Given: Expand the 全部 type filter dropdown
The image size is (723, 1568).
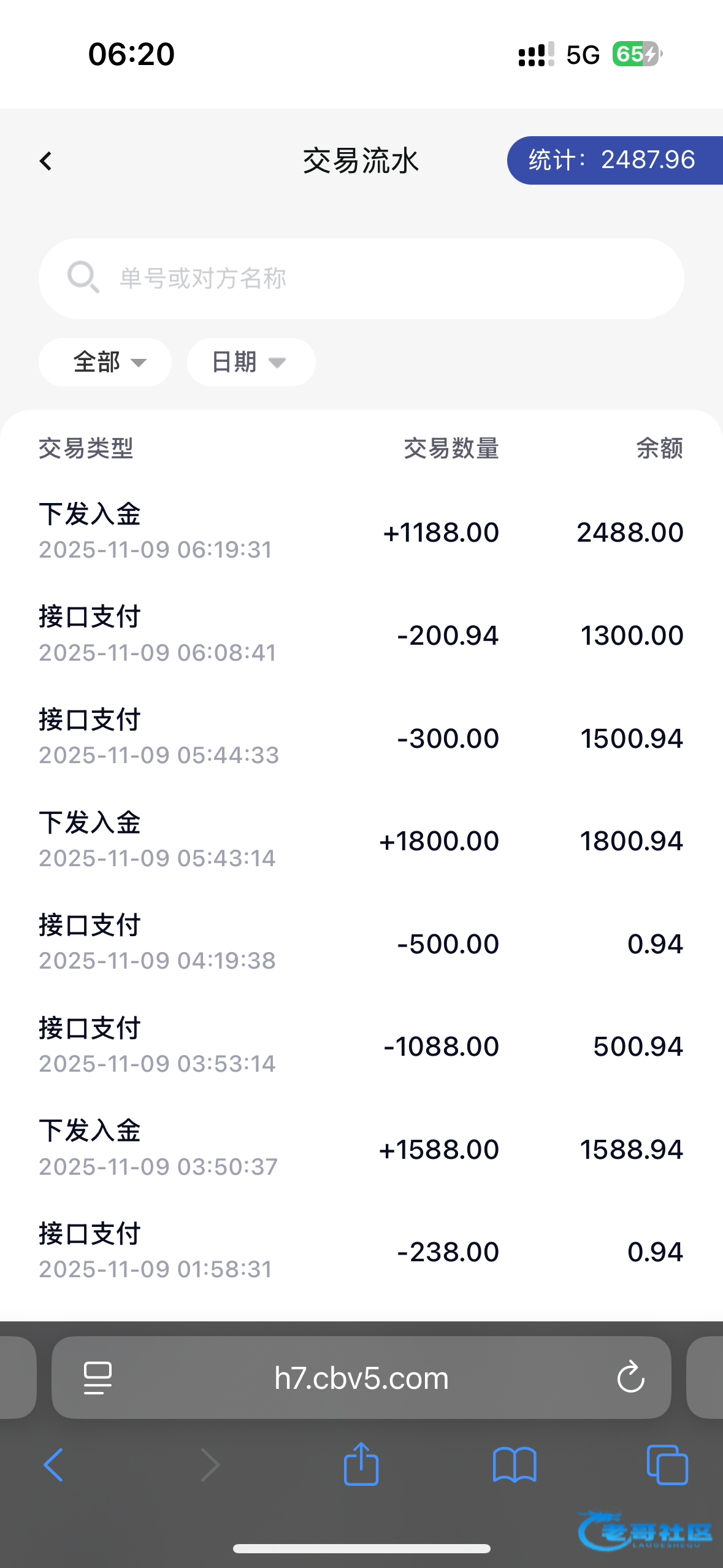Looking at the screenshot, I should coord(105,362).
